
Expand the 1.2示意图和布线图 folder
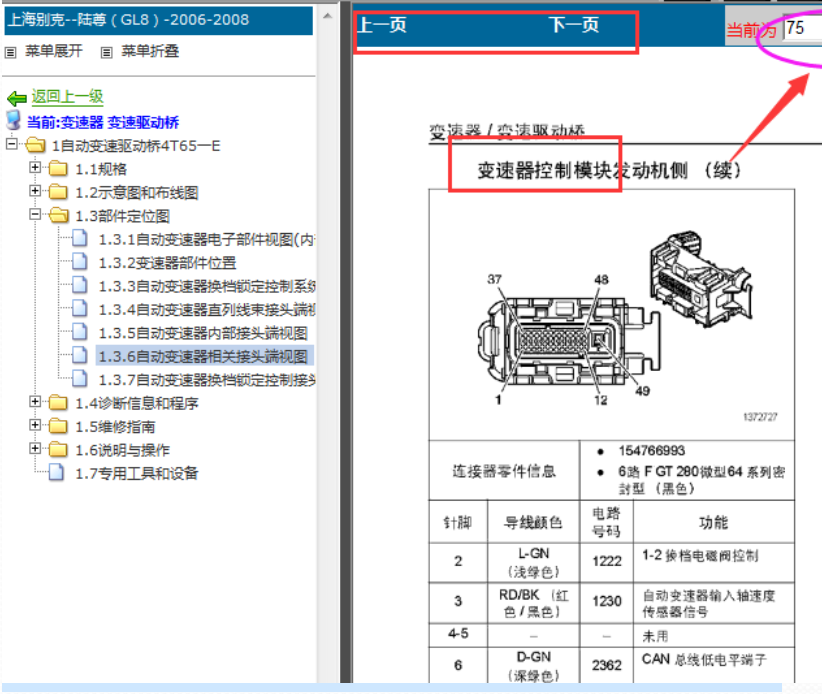click(x=35, y=191)
